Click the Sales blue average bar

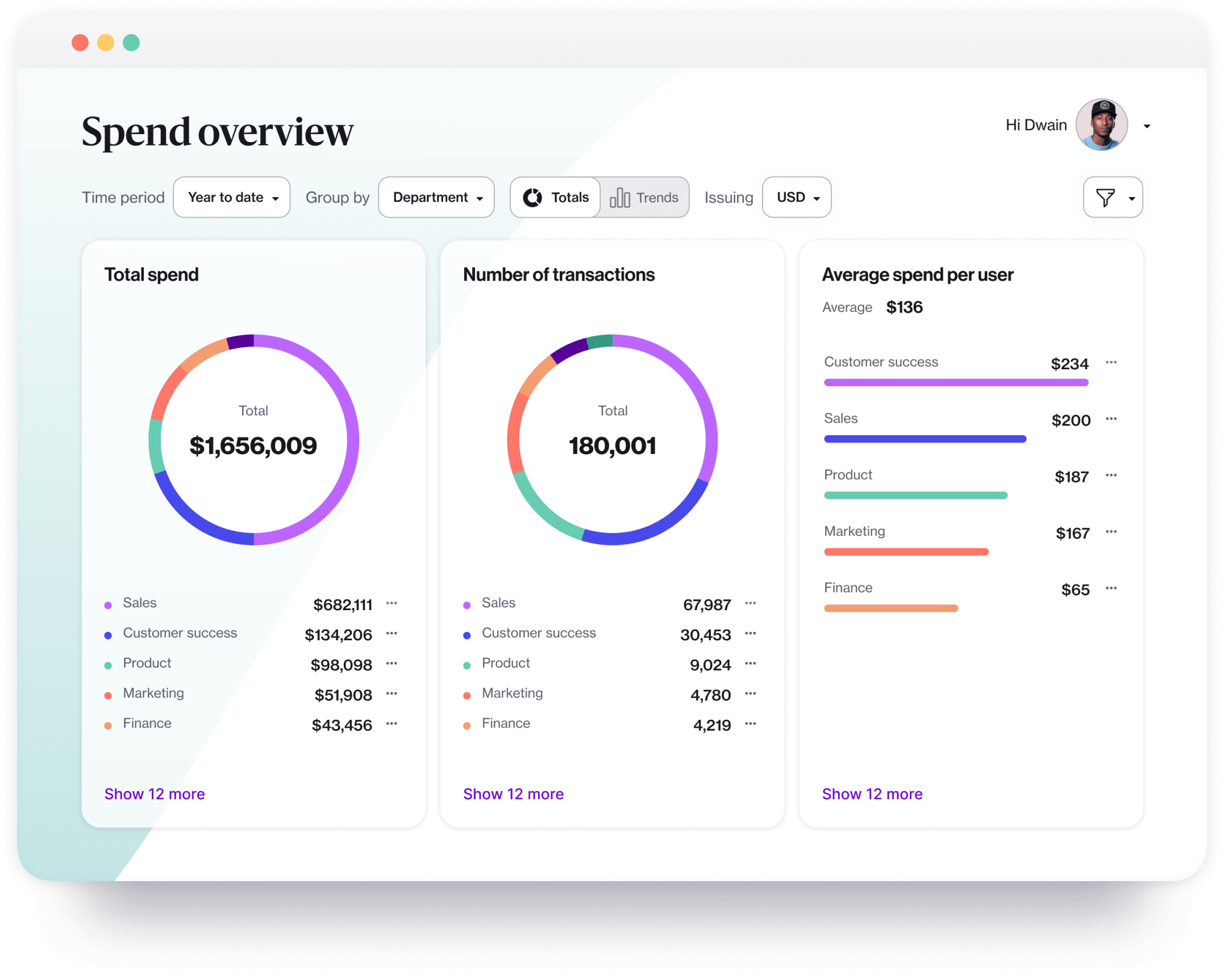click(925, 439)
